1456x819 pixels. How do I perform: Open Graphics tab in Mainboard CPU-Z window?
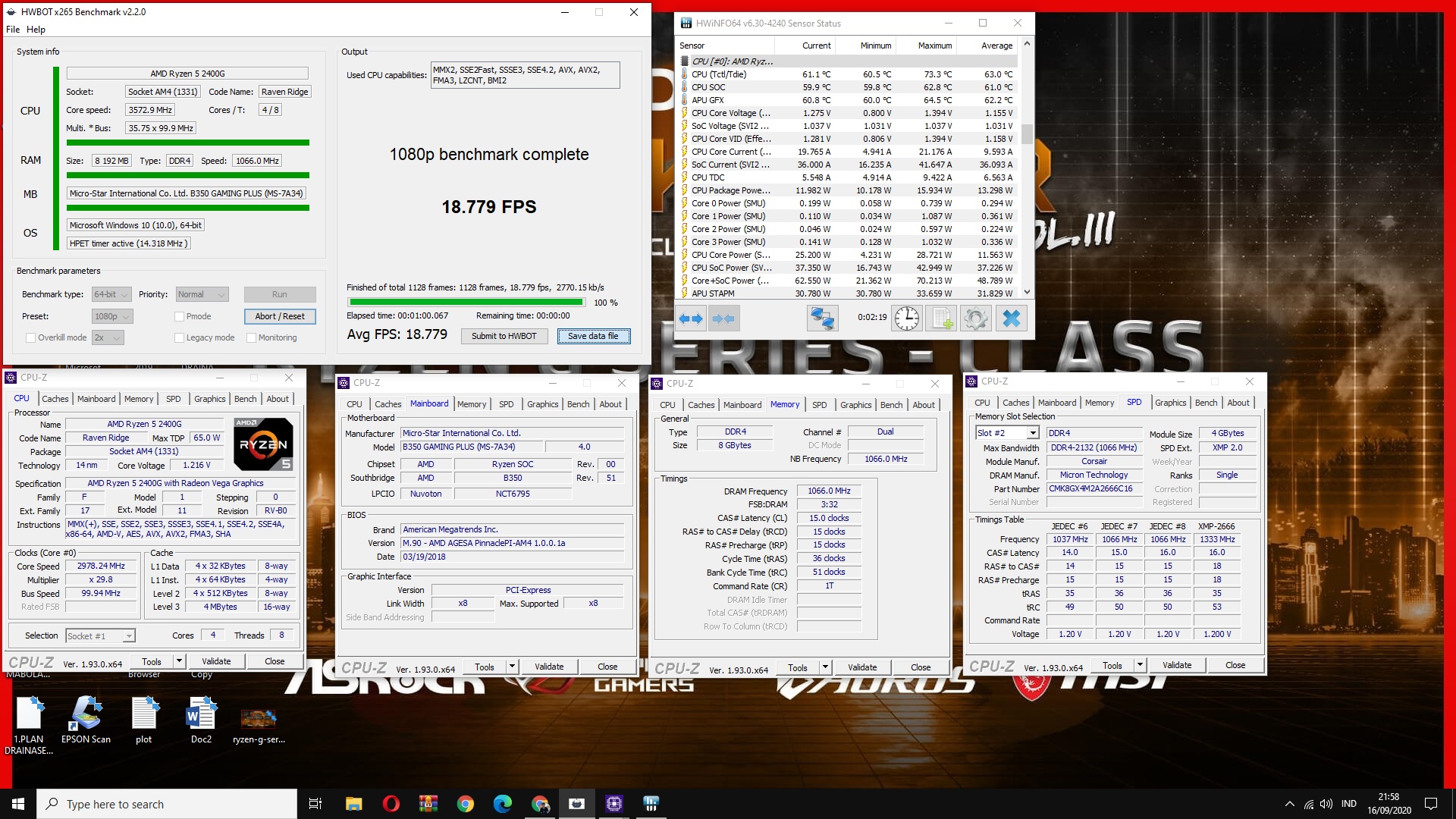pos(543,404)
